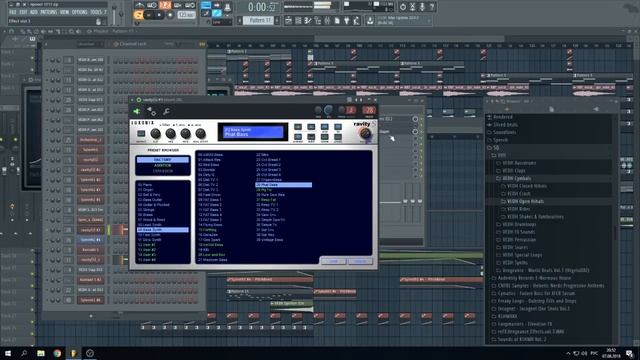The image size is (640, 360).
Task: Choose the 09 FAT Bass 1 preset
Action: pos(211,200)
